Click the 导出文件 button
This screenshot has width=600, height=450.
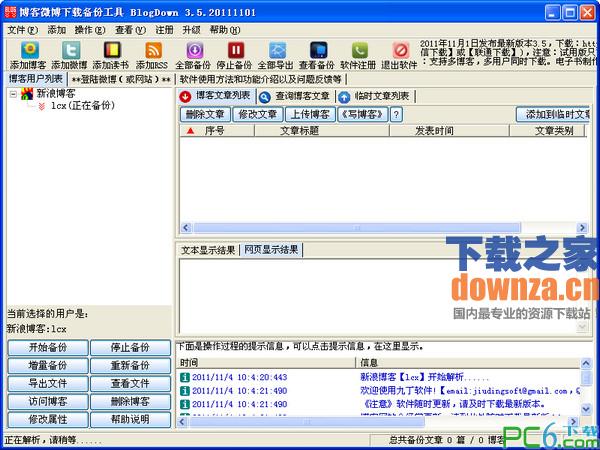click(48, 384)
